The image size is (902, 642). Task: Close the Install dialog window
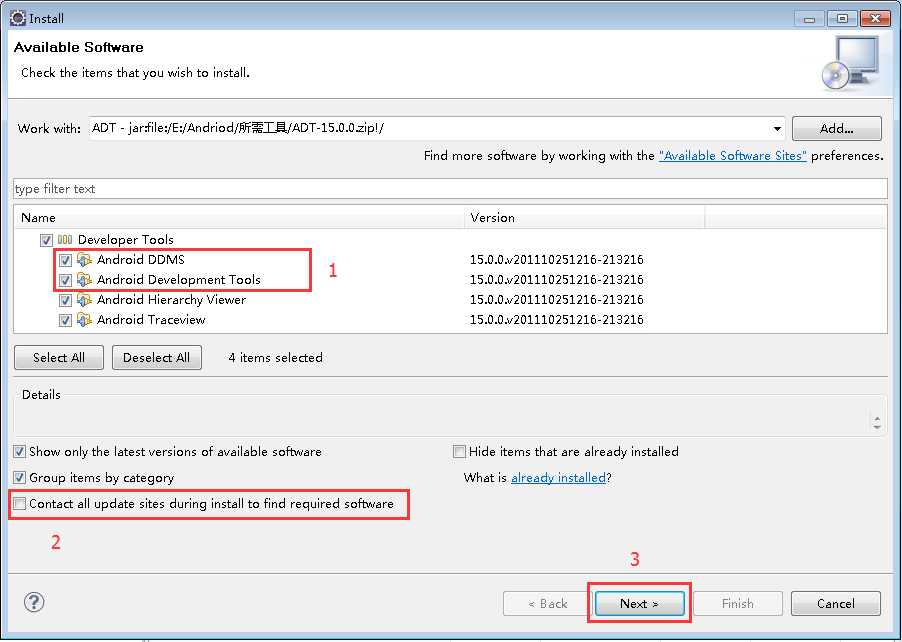click(x=875, y=19)
